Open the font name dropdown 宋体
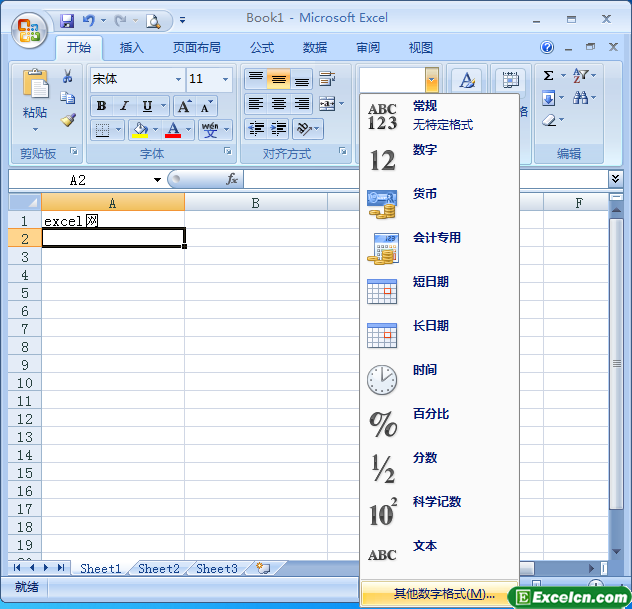The width and height of the screenshot is (632, 609). [178, 79]
